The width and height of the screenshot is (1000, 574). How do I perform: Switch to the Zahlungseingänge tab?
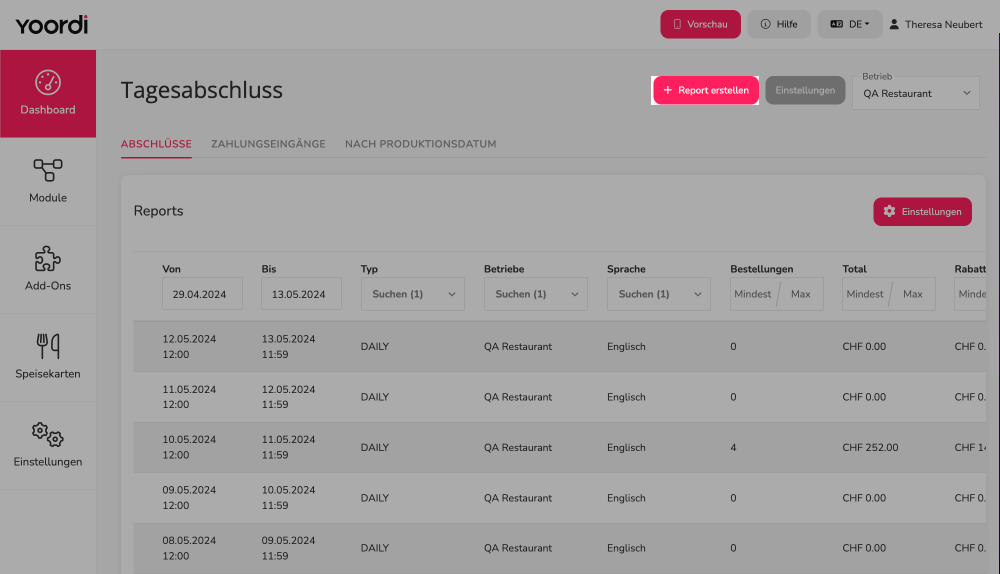[x=268, y=144]
